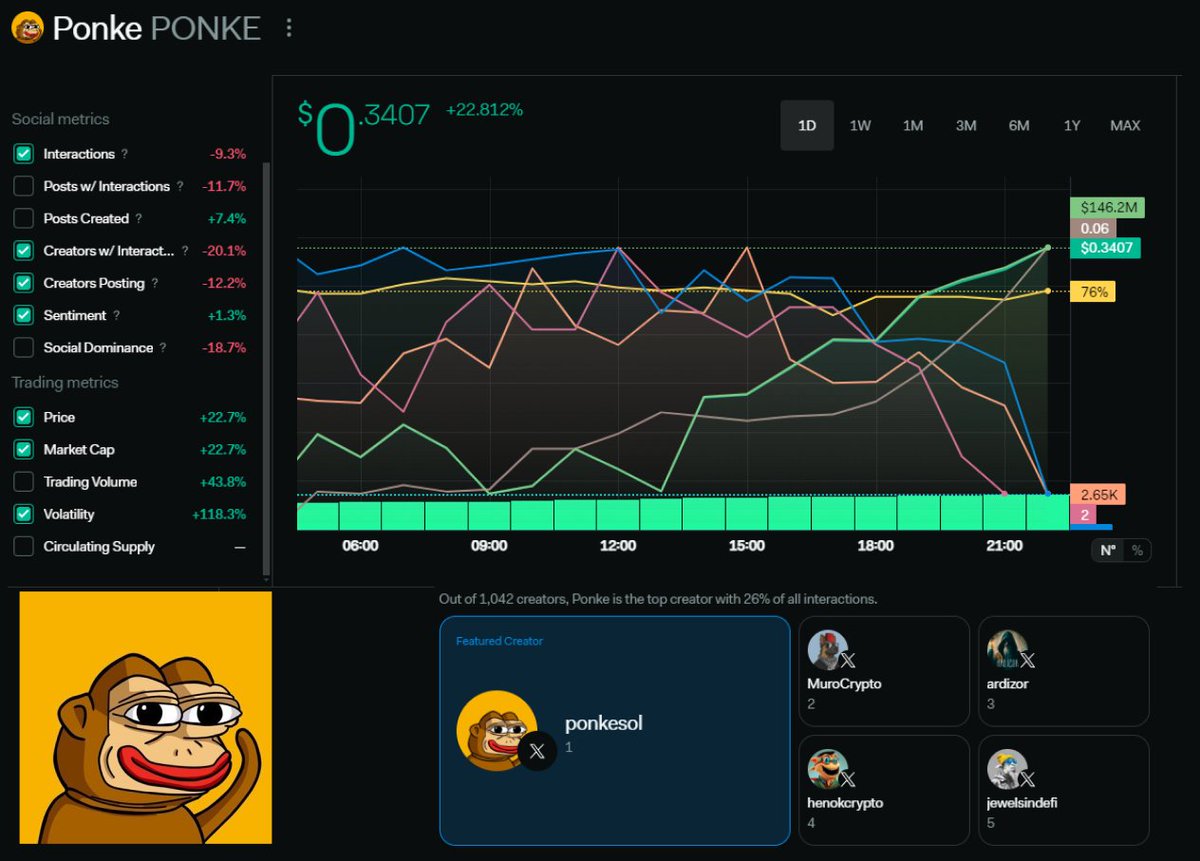The width and height of the screenshot is (1200, 861).
Task: Open help icon next to Creators w/ Interact...
Action: [x=185, y=251]
